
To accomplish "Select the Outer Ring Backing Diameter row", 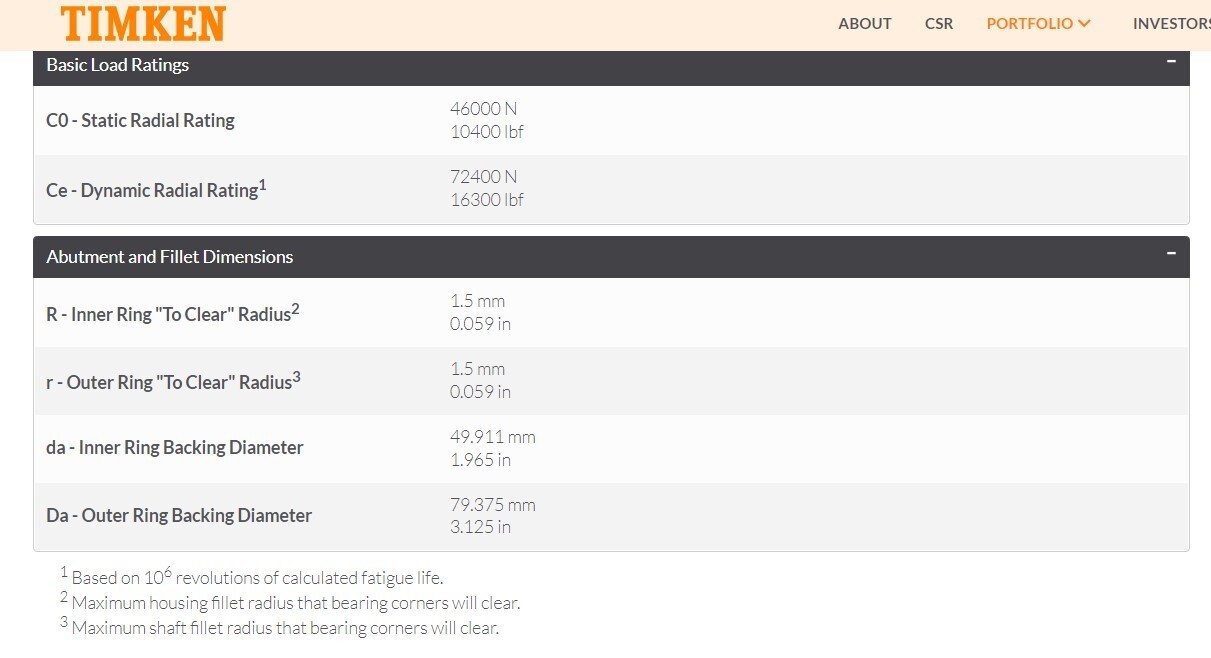I will point(611,516).
